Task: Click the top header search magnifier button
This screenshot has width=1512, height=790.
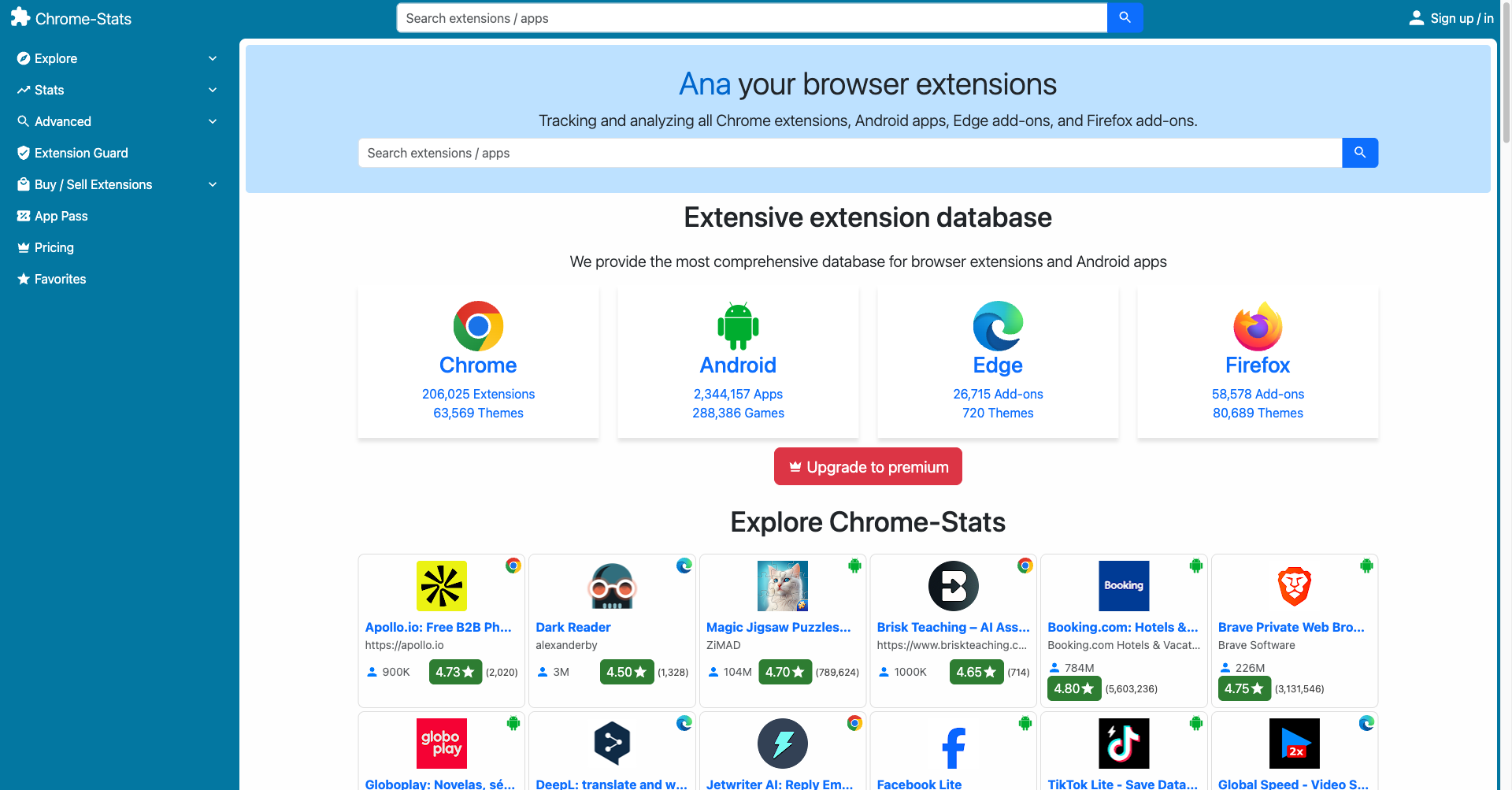Action: point(1125,17)
